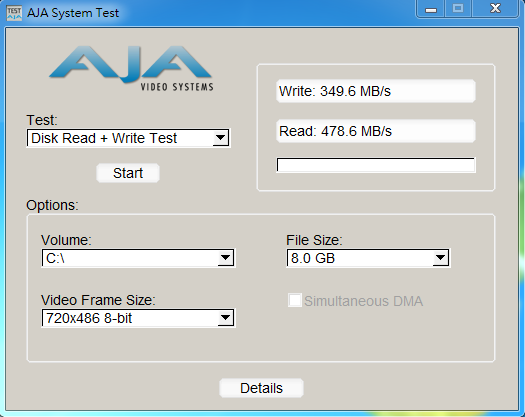Click the Test: label
525x417 pixels.
pyautogui.click(x=42, y=120)
